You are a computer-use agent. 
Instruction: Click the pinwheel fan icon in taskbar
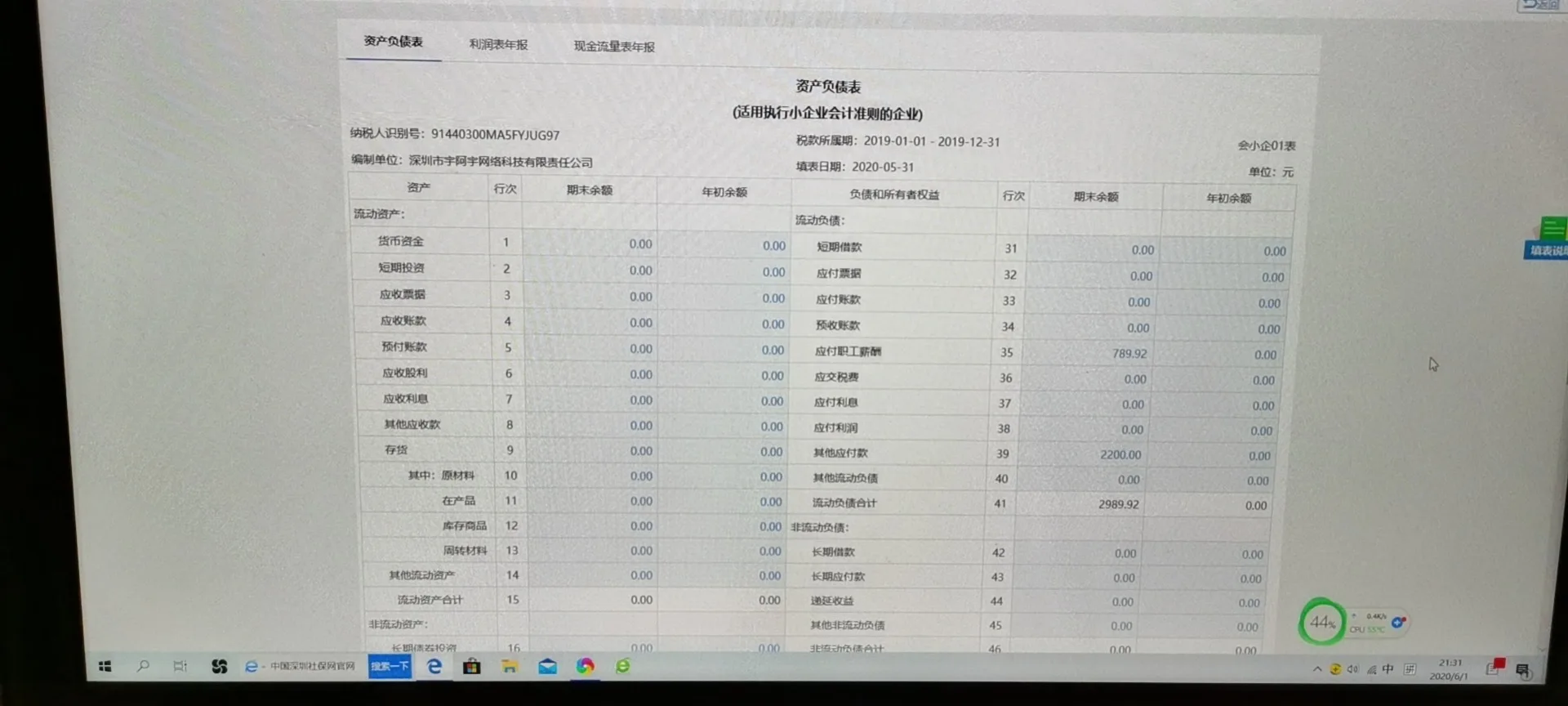[x=219, y=667]
